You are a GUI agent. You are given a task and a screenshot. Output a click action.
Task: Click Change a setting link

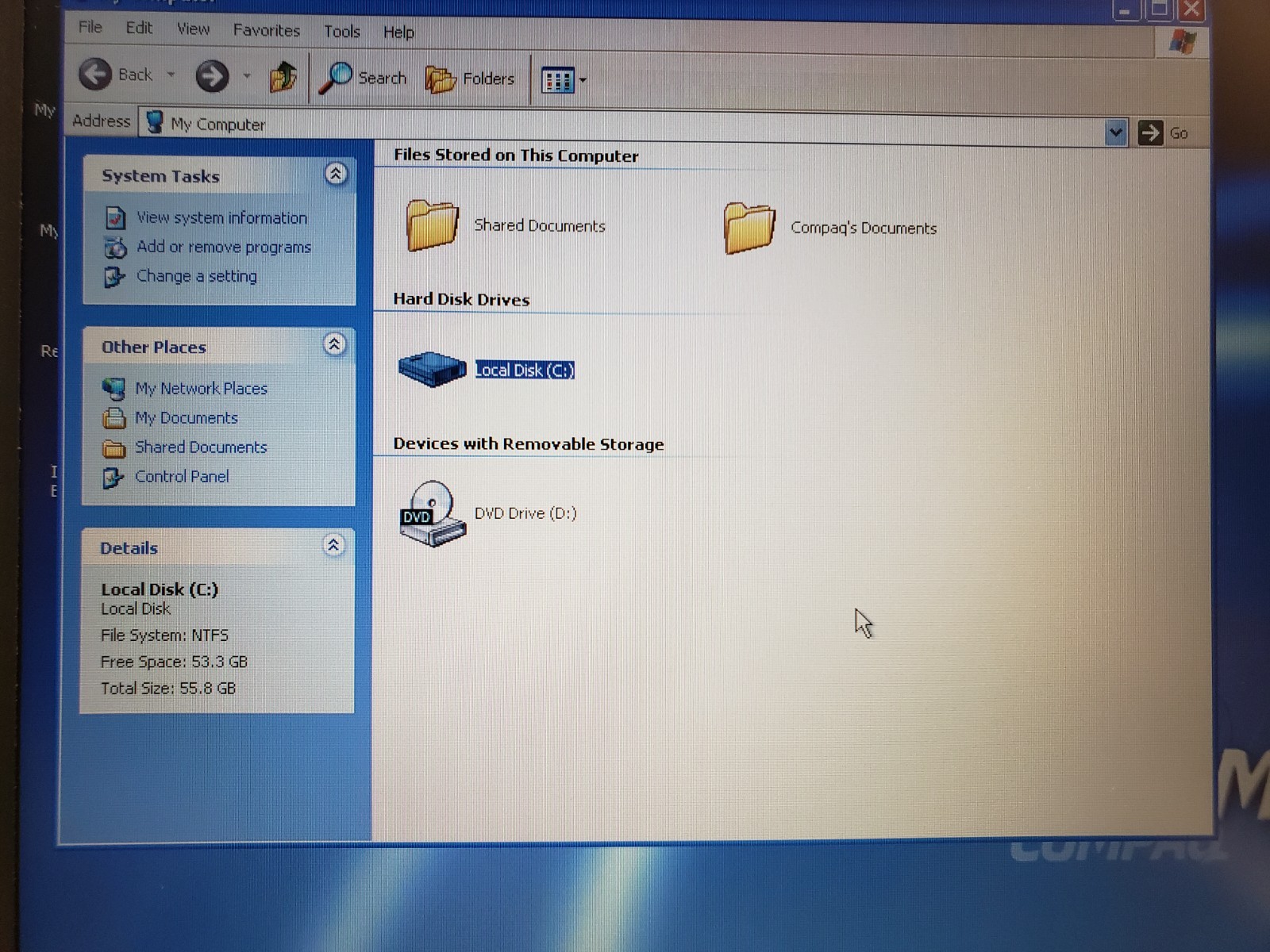(197, 276)
